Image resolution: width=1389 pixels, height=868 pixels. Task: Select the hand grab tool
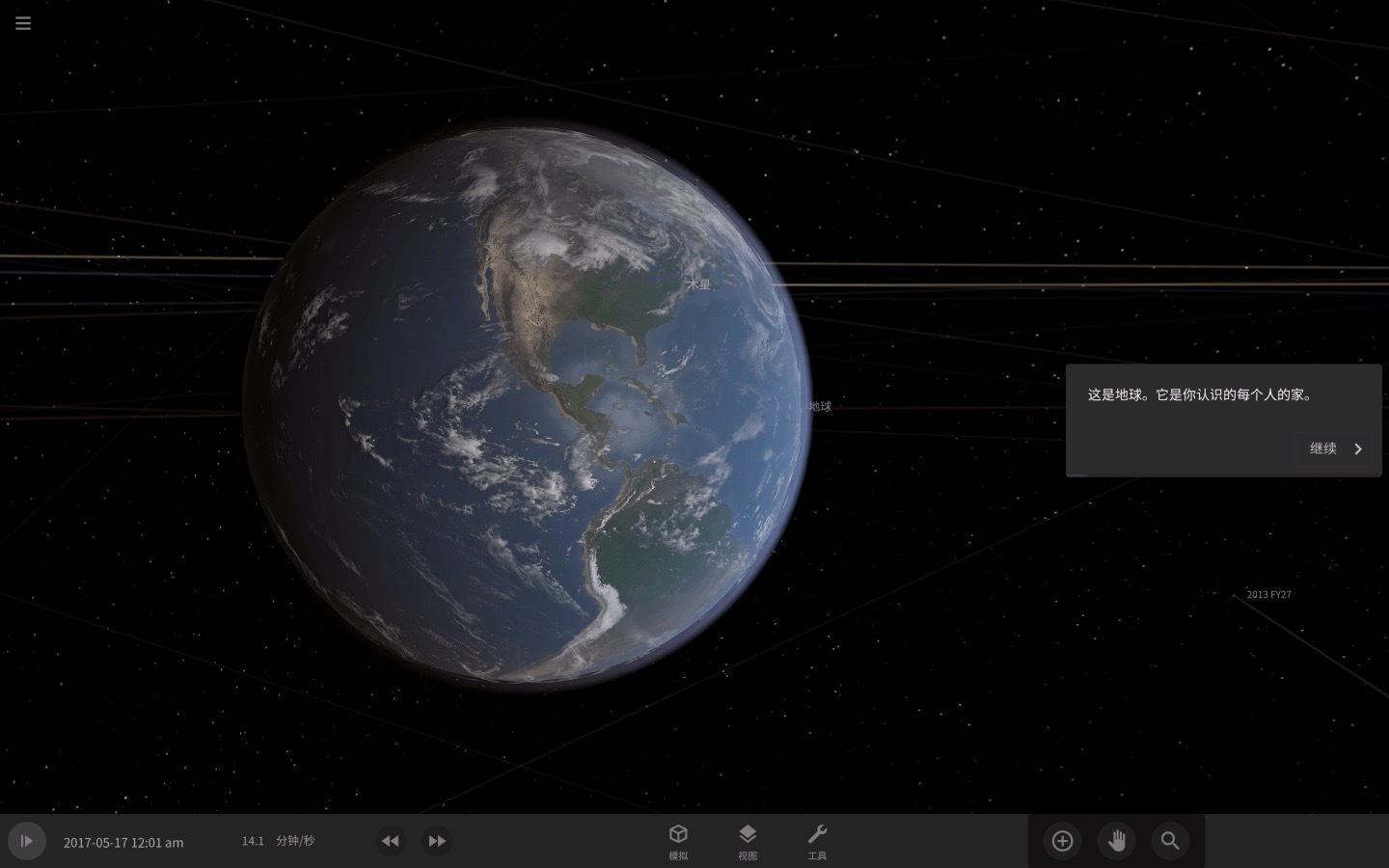[1116, 841]
